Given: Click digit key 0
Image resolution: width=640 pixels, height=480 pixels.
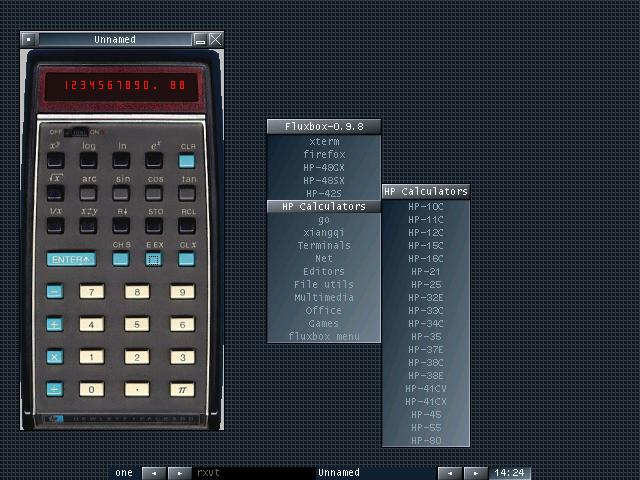Looking at the screenshot, I should click(92, 389).
